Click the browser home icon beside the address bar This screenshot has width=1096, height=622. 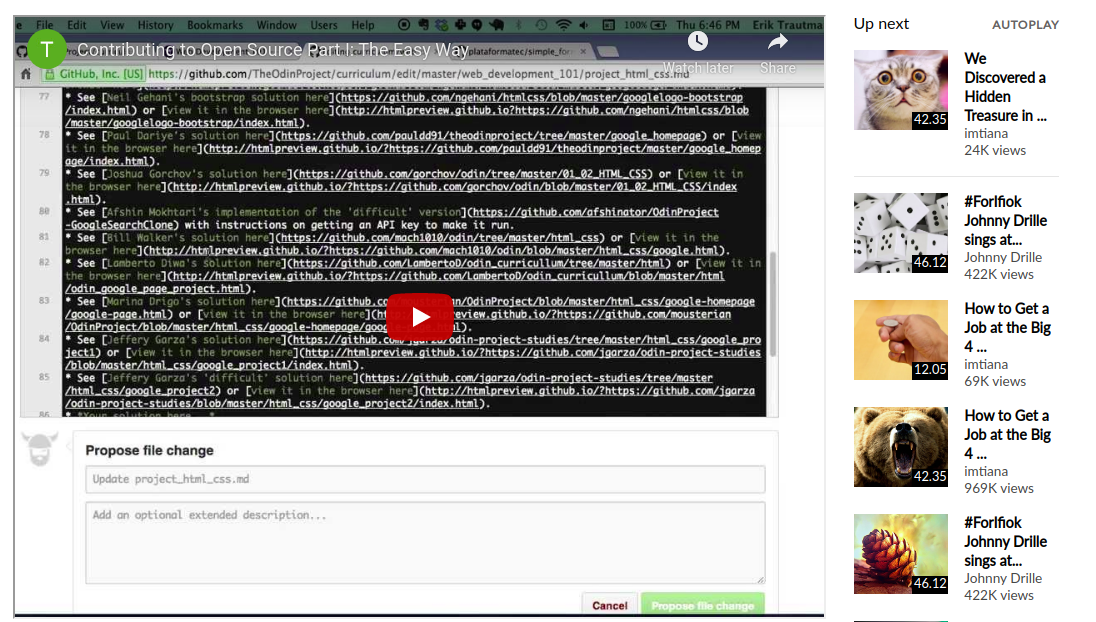point(26,73)
